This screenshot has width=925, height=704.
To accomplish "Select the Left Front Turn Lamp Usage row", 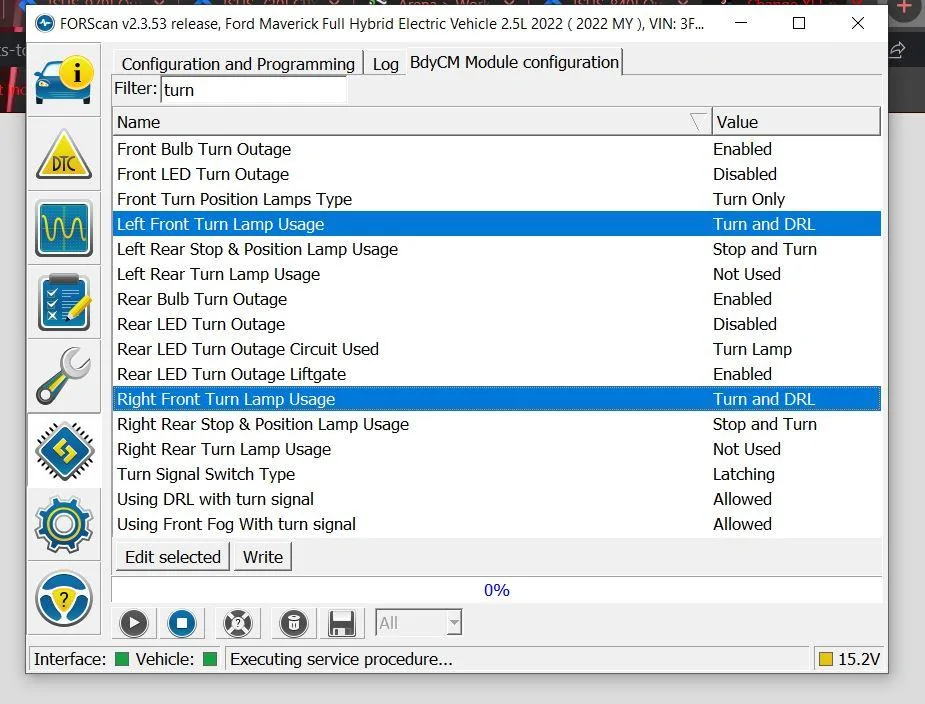I will pyautogui.click(x=497, y=224).
